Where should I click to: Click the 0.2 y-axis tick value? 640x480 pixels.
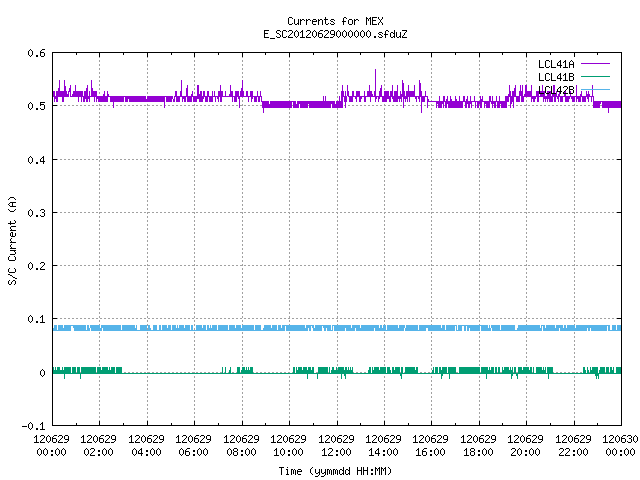37,266
